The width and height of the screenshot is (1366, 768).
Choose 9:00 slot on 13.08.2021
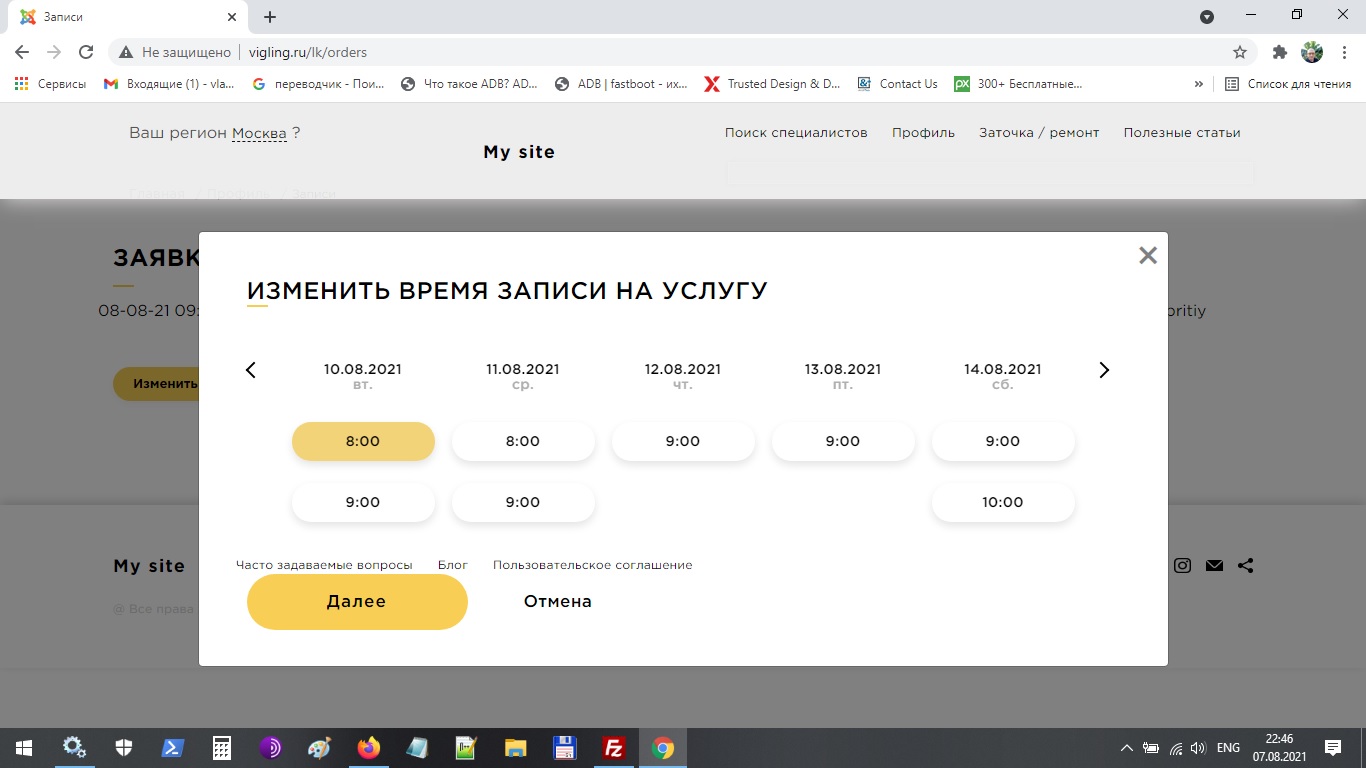843,441
